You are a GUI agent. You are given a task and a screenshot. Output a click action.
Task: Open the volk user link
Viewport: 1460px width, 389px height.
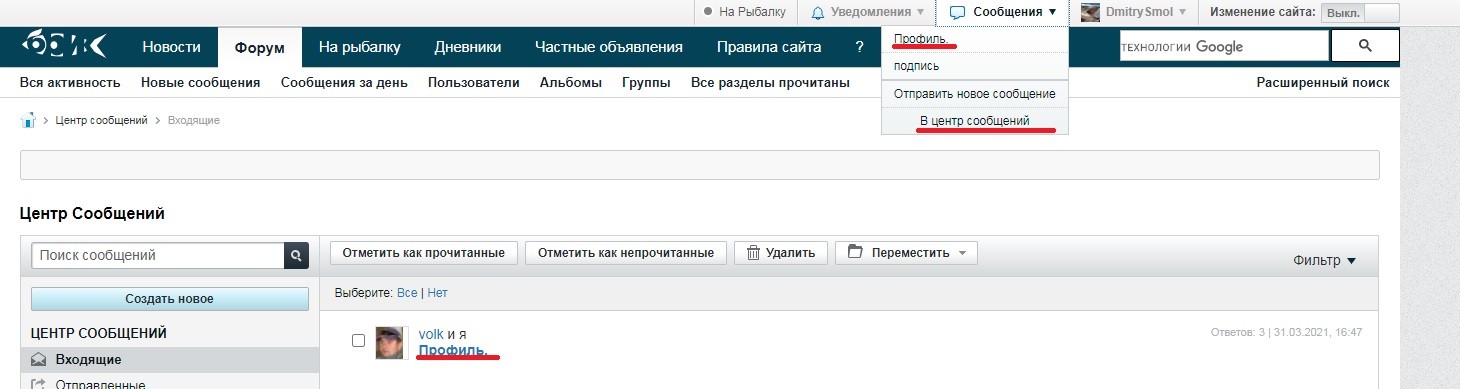431,334
